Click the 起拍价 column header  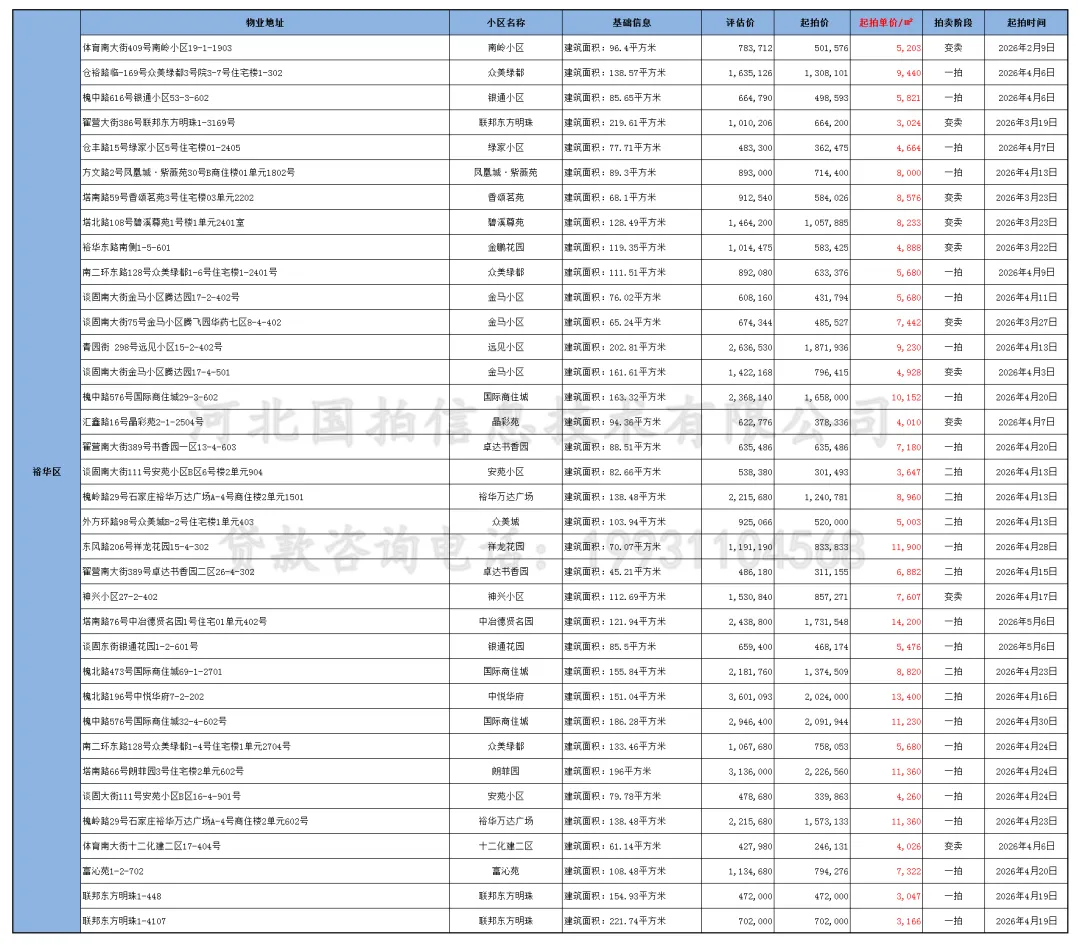(x=814, y=23)
